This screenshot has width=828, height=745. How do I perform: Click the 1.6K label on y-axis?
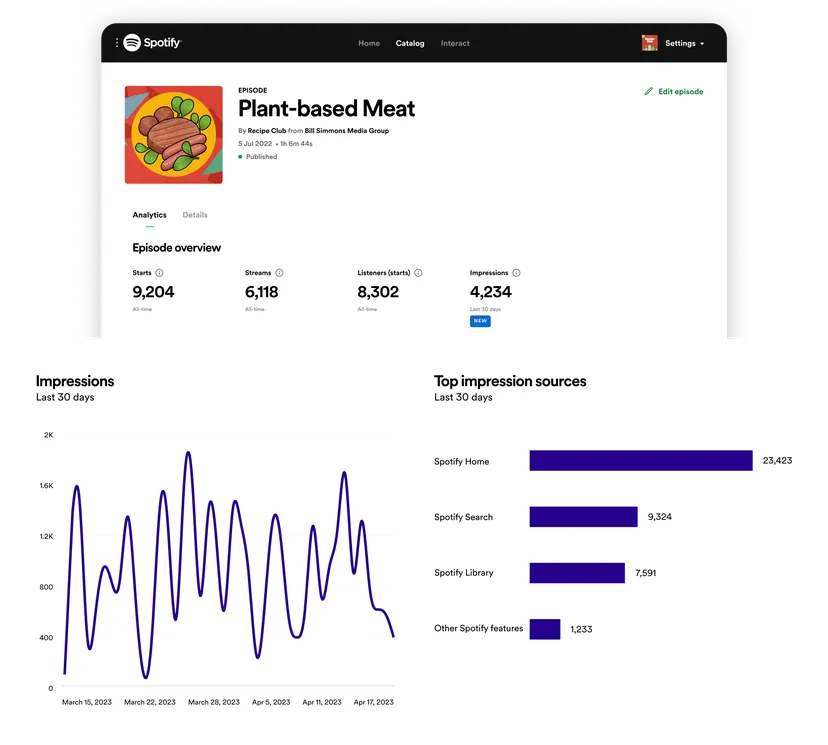tap(46, 486)
